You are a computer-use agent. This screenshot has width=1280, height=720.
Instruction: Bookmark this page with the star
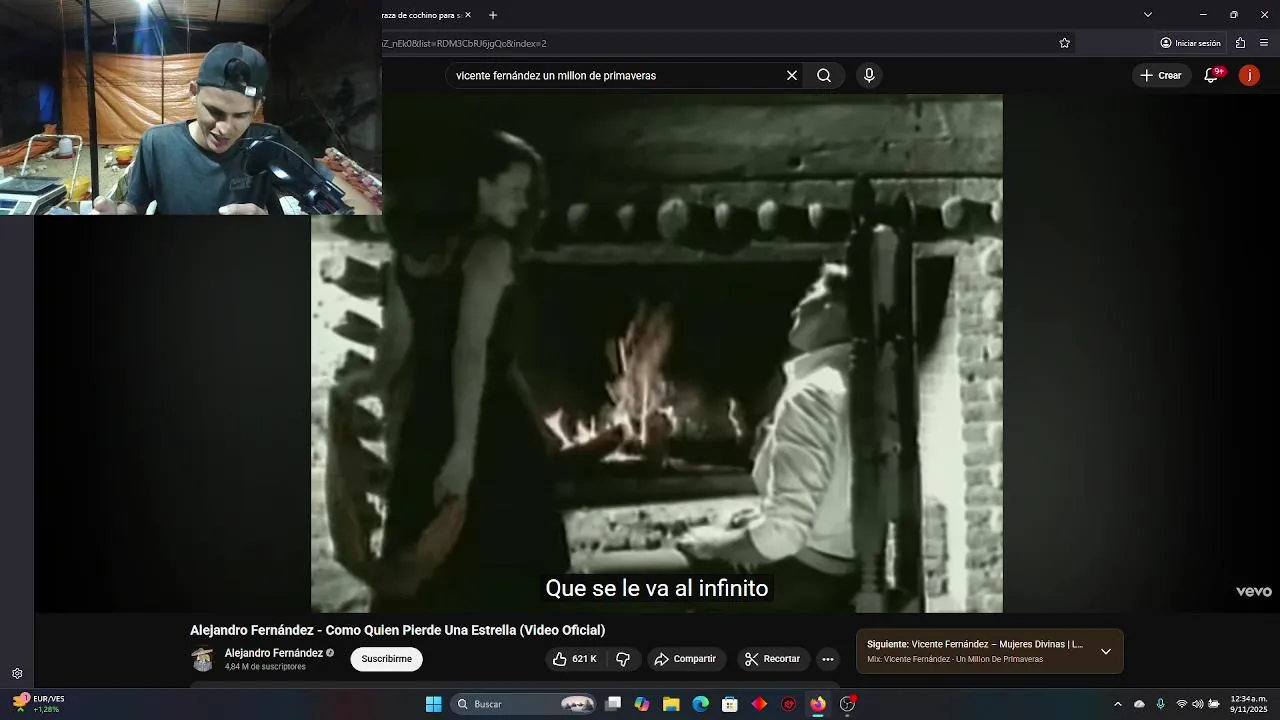click(x=1064, y=43)
